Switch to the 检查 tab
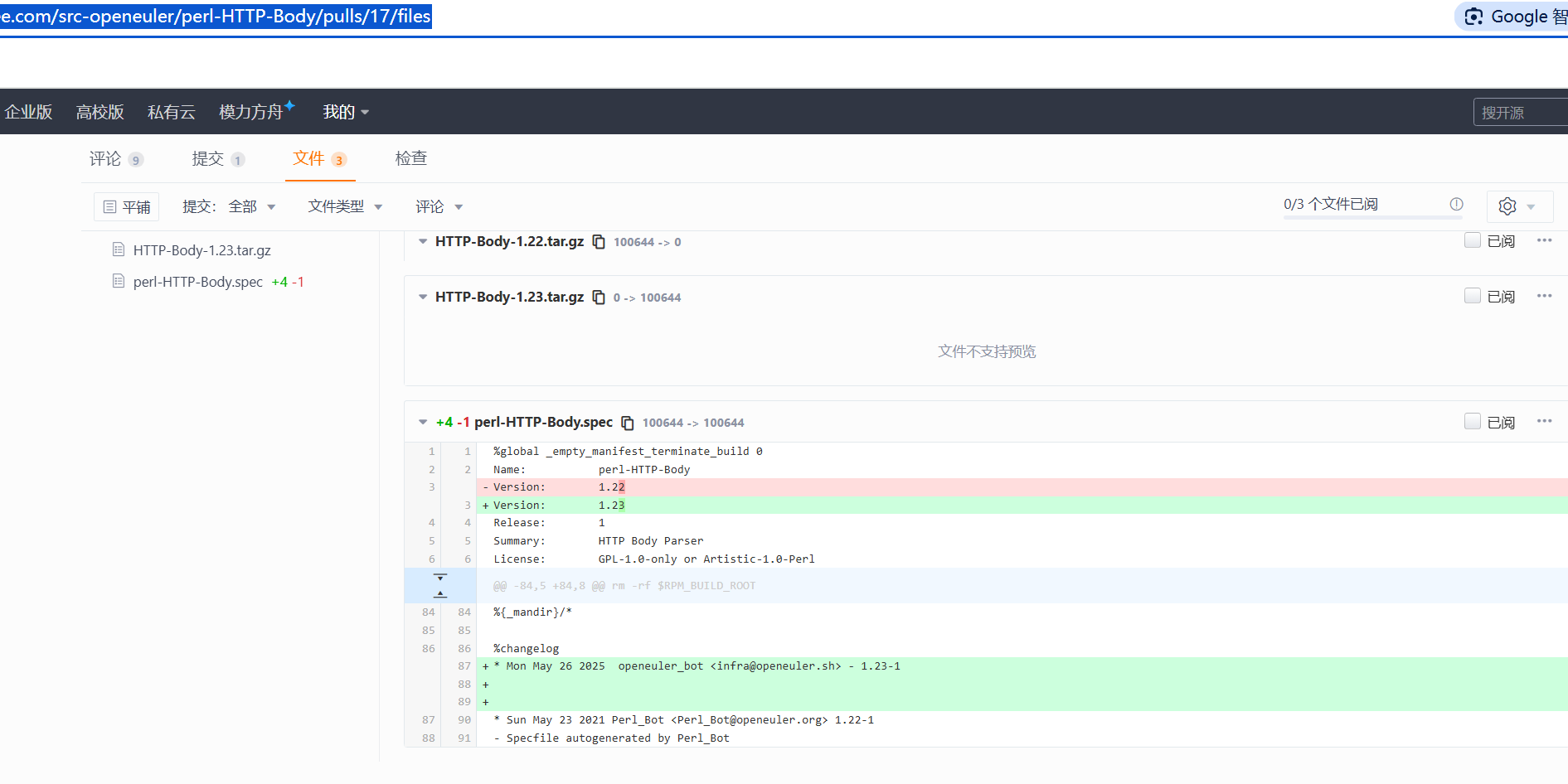1568x784 pixels. tap(410, 158)
